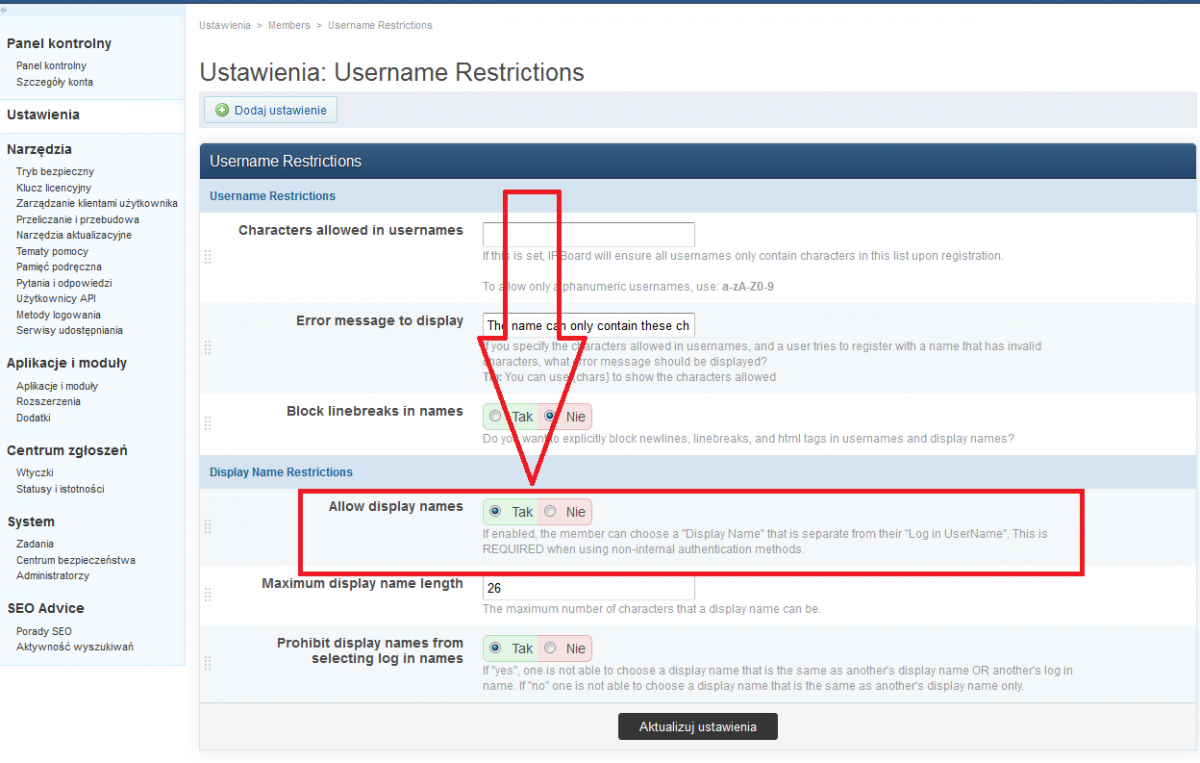Choose Nie for Prohibit display names from log in names
Viewport: 1200px width, 763px height.
[x=550, y=648]
